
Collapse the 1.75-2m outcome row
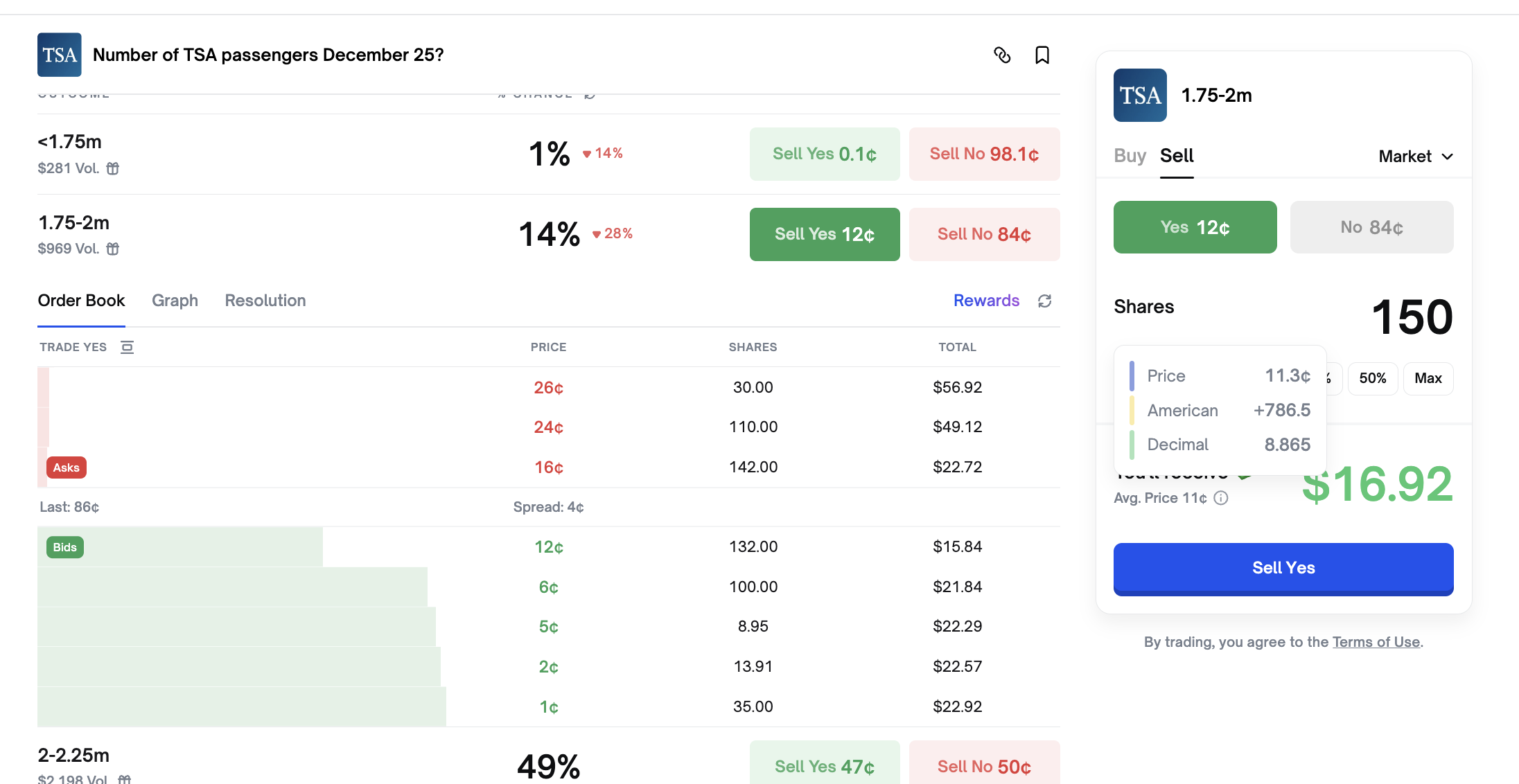pos(277,234)
